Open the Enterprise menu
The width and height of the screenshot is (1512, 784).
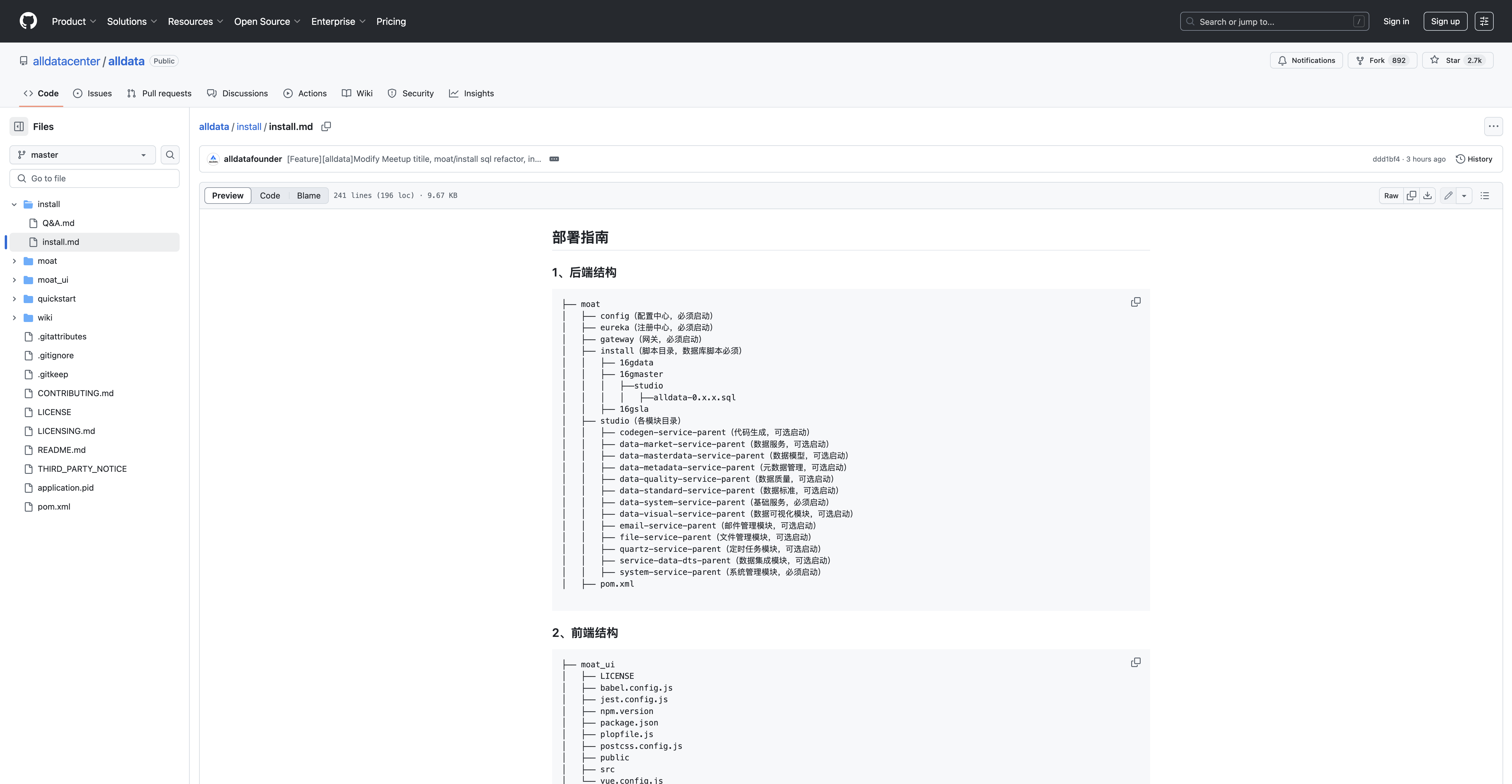click(339, 21)
